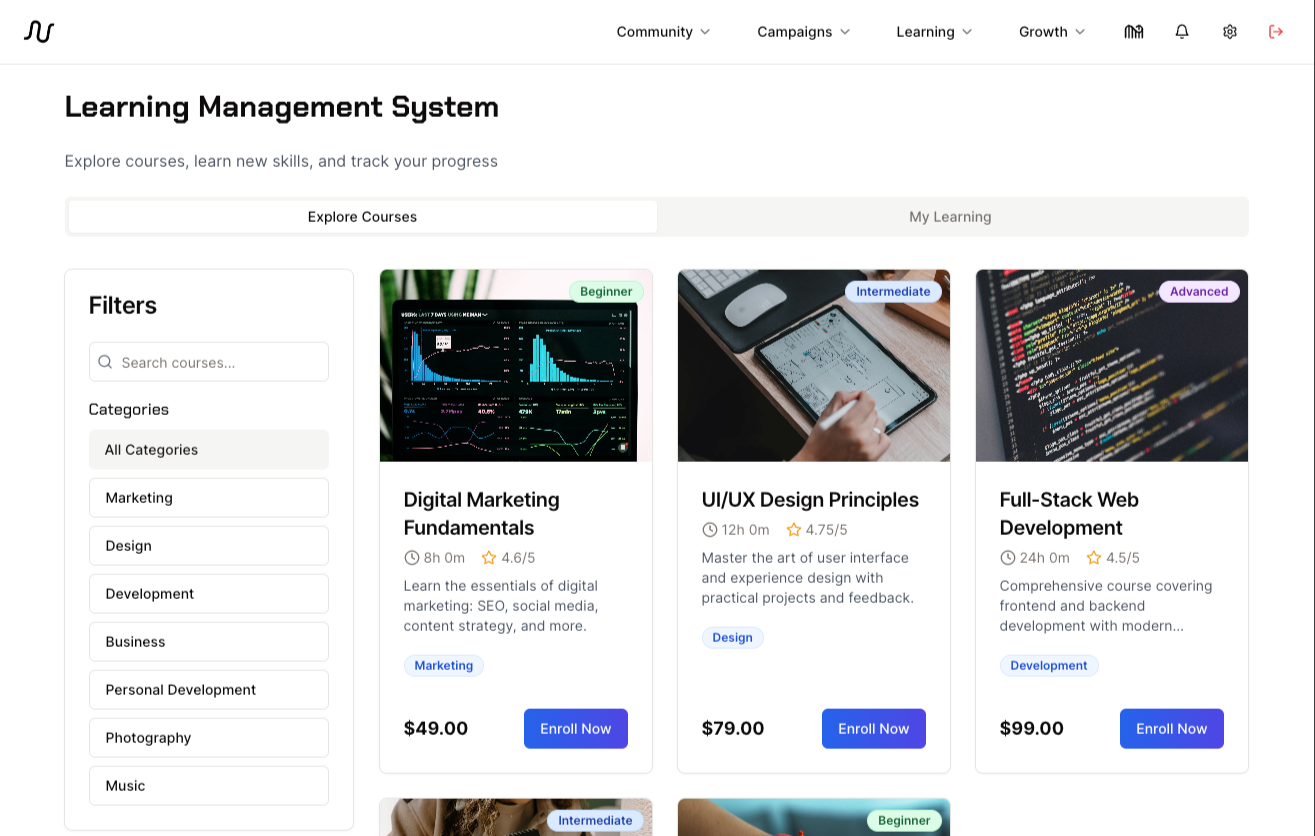The height and width of the screenshot is (836, 1315).
Task: Open the UI/UX Design Principles title
Action: (810, 500)
